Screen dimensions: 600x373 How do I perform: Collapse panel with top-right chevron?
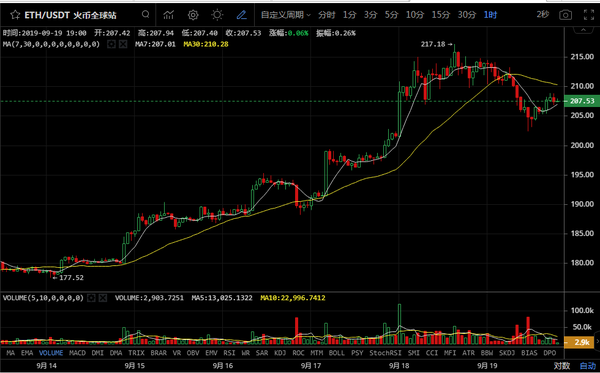click(583, 30)
